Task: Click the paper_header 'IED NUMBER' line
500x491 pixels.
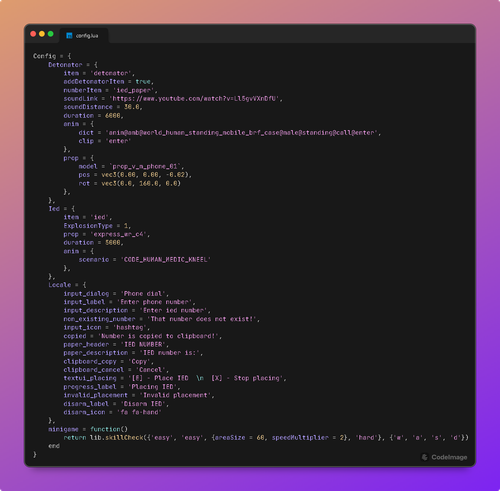Action: 116,344
